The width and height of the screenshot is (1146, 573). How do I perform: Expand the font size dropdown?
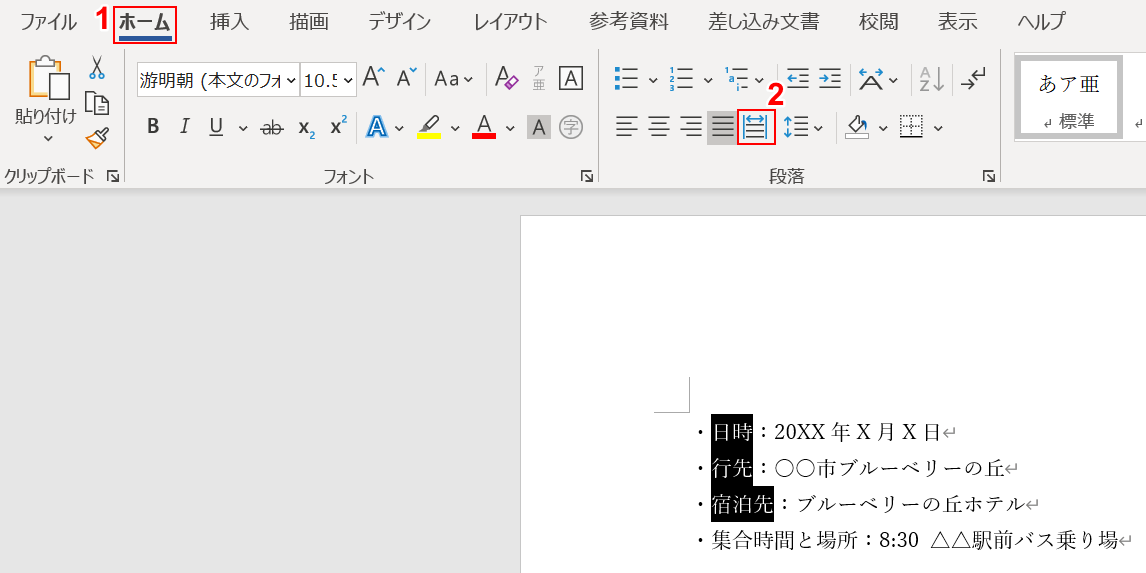[348, 80]
